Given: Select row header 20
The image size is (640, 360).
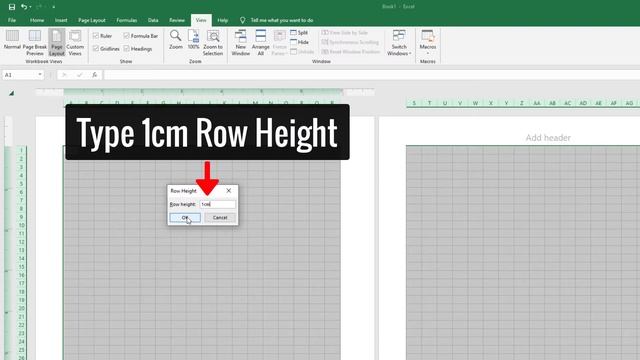Looking at the screenshot, I should pos(22,309).
